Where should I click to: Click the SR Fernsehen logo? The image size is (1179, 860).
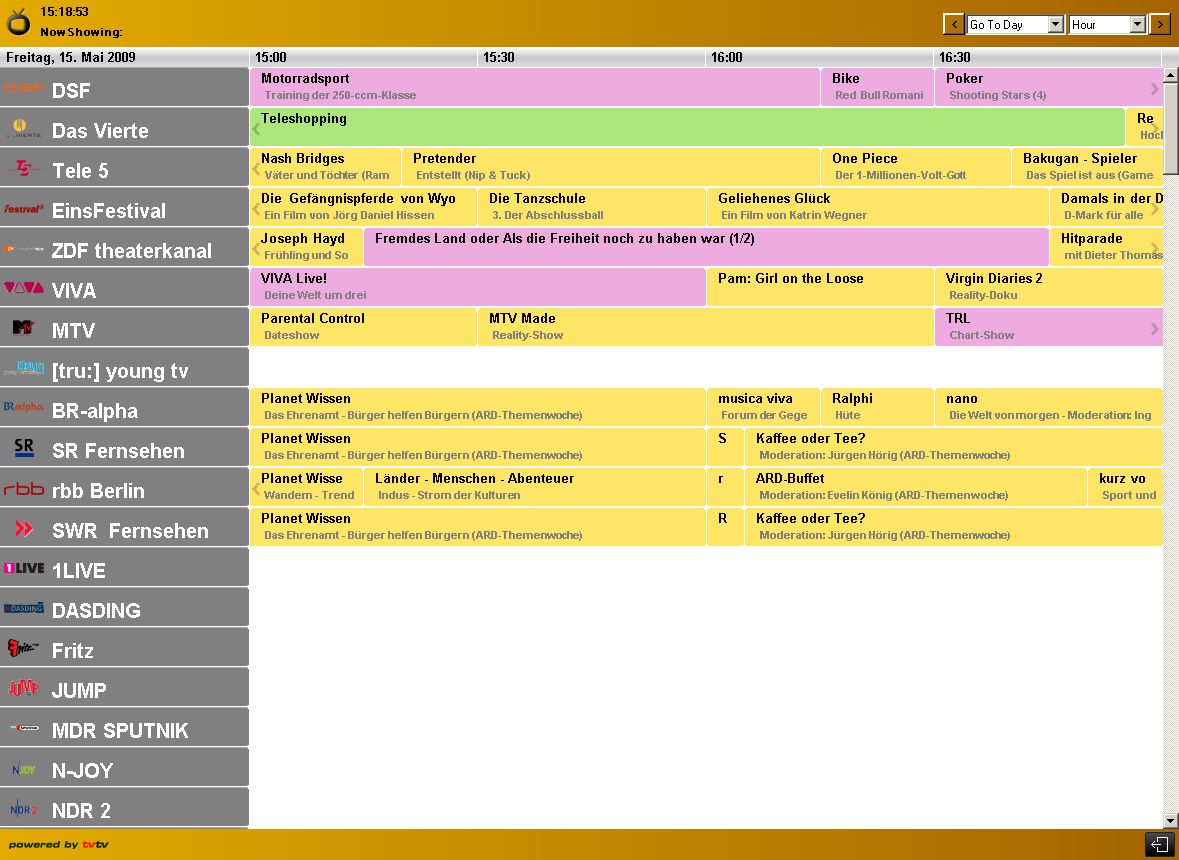pos(23,449)
